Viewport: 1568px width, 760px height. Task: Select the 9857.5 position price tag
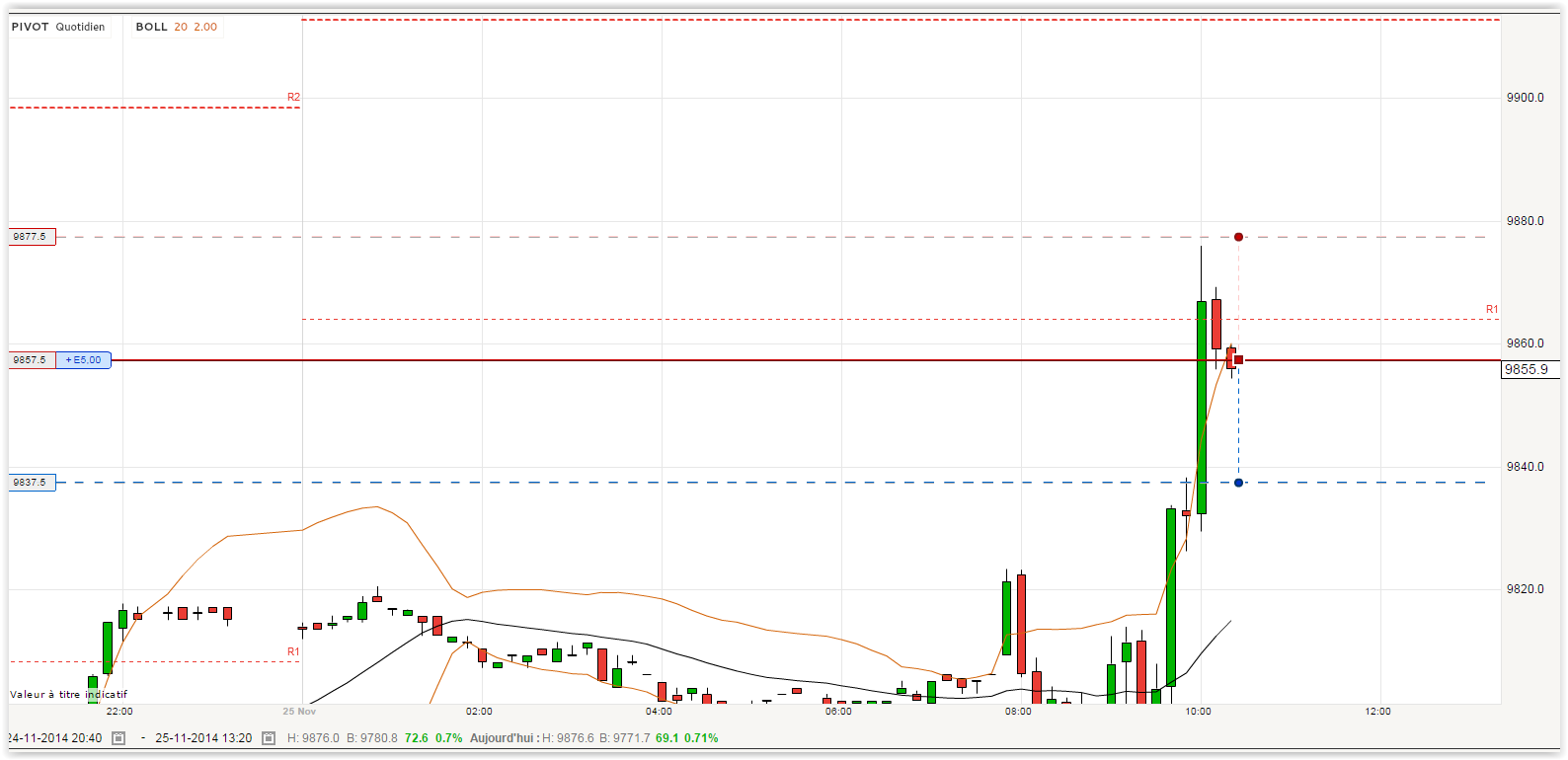[32, 360]
